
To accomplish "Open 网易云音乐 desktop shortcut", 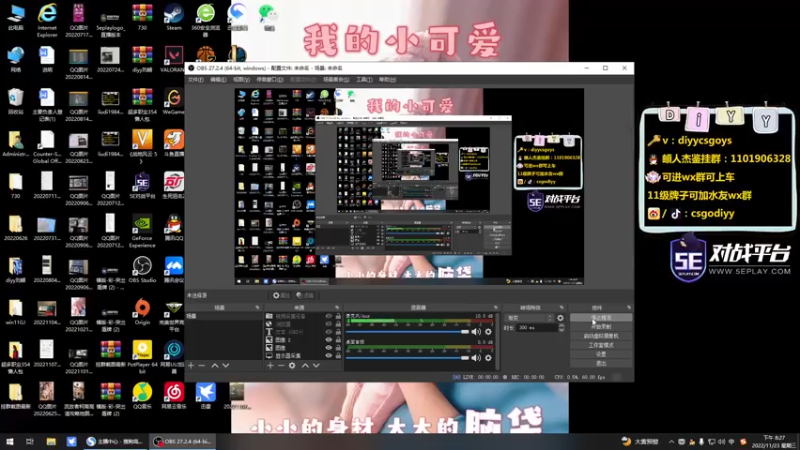I will tap(173, 396).
